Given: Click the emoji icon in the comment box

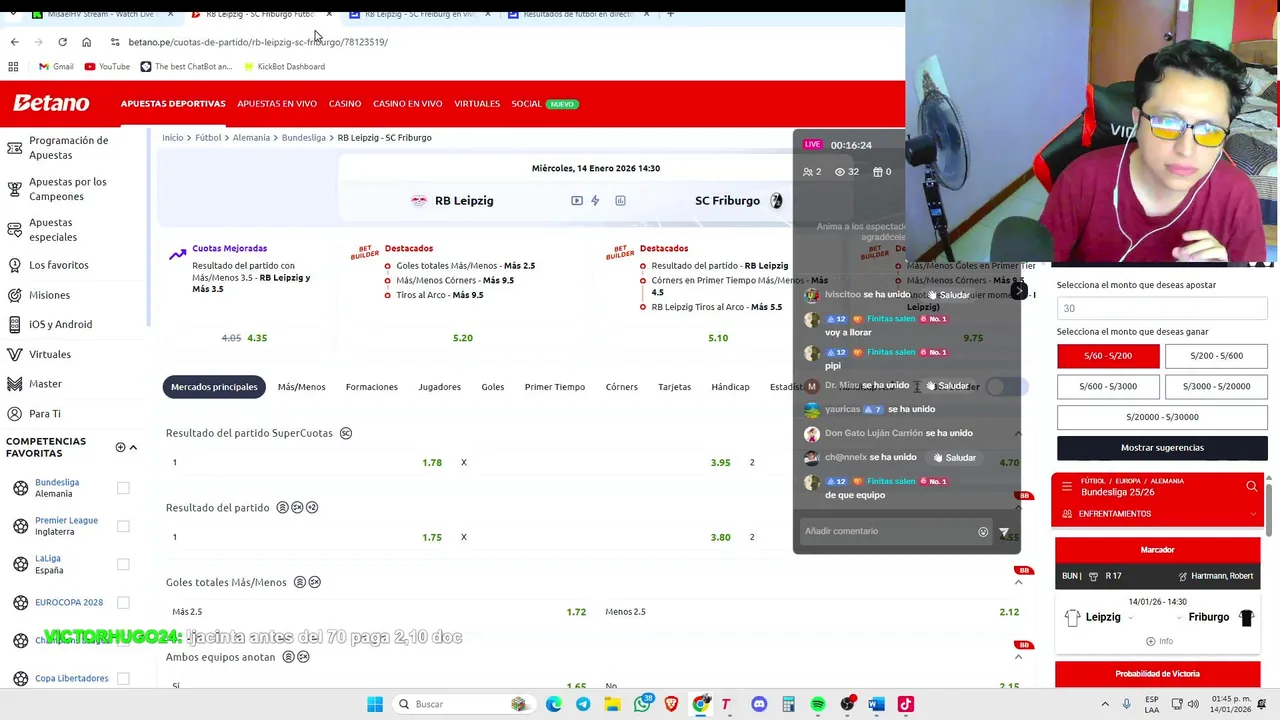Looking at the screenshot, I should (x=983, y=532).
